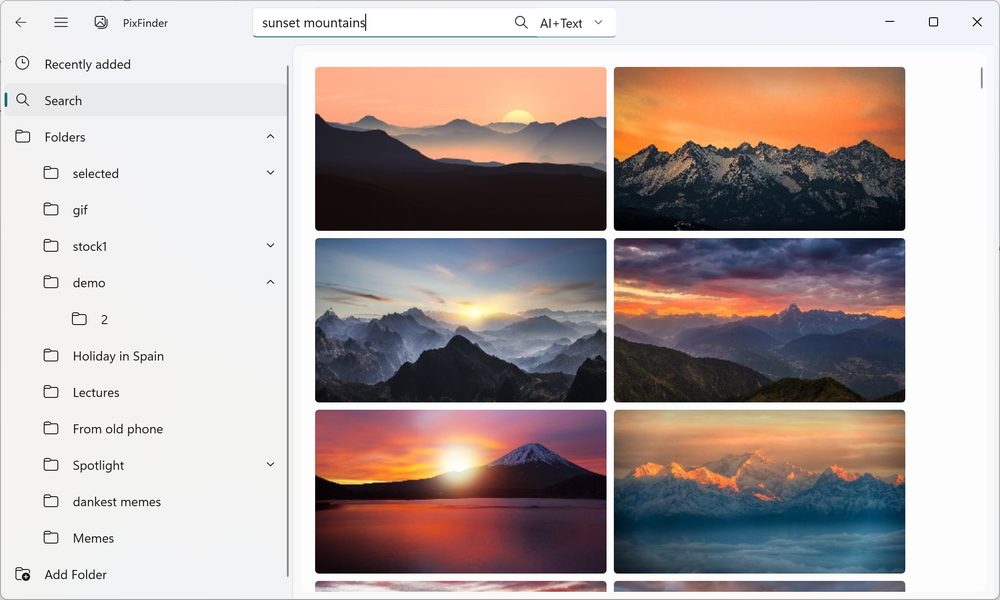This screenshot has height=600, width=1000.
Task: Click the results vertical scrollbar thumb
Action: click(982, 78)
